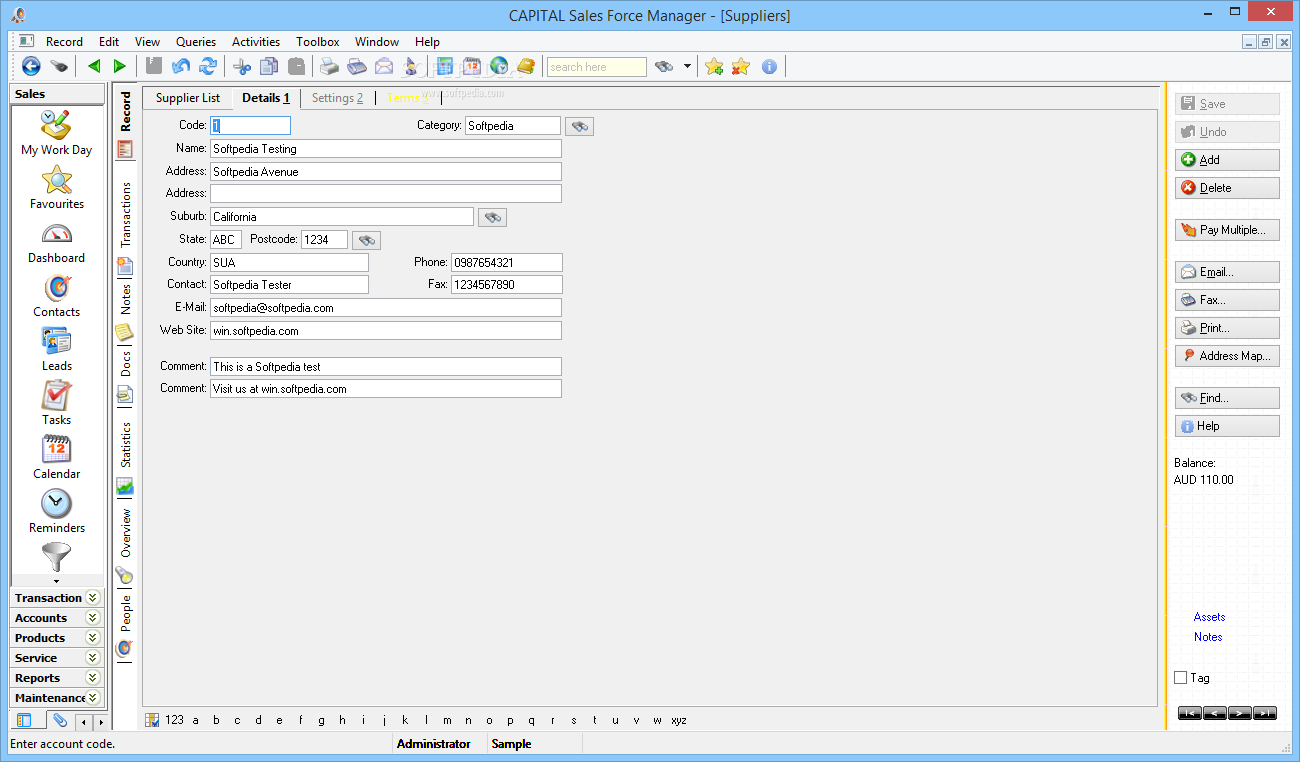This screenshot has width=1300, height=762.
Task: Click binoculars lookup next to Category
Action: [x=579, y=126]
